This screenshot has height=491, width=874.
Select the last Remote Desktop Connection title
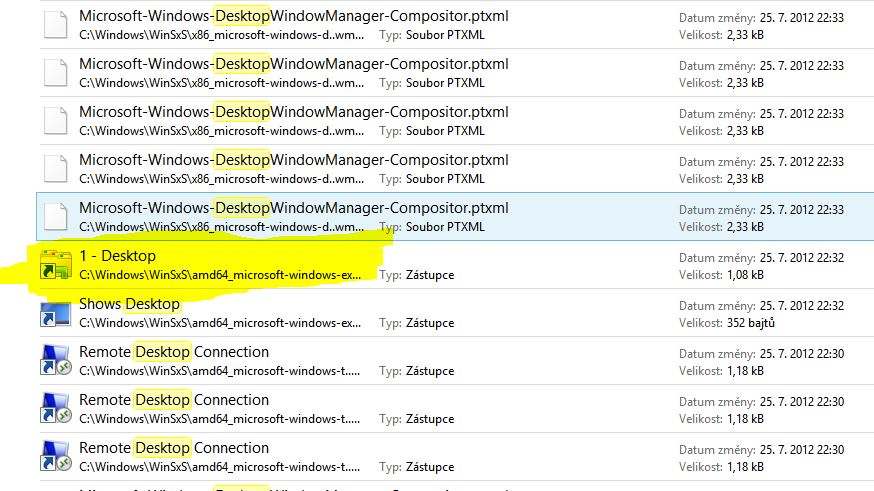(x=174, y=448)
